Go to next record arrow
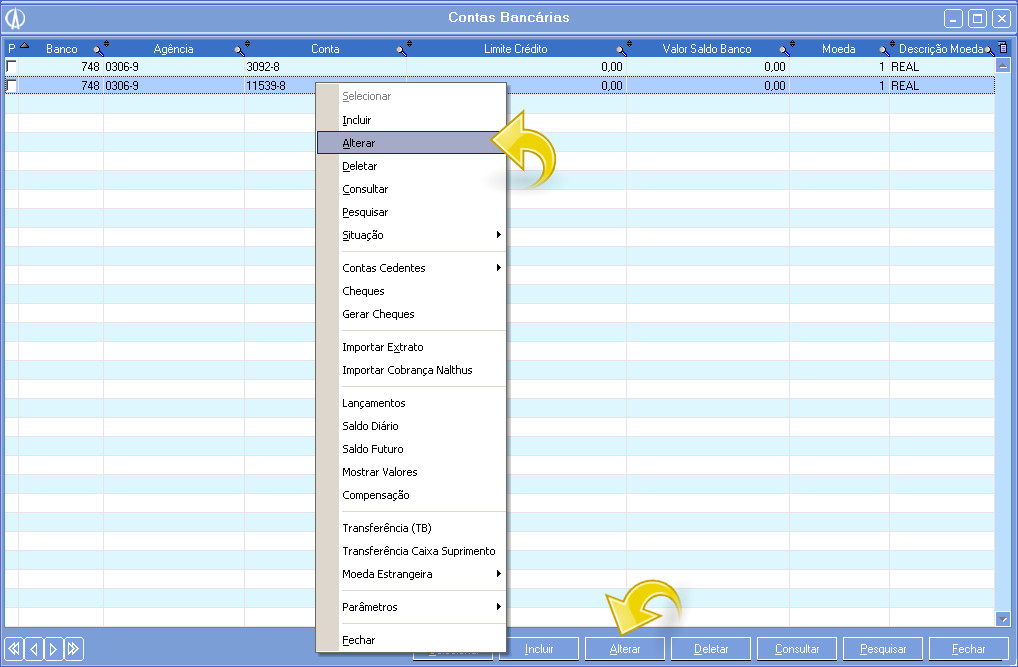This screenshot has width=1018, height=667. click(x=53, y=648)
